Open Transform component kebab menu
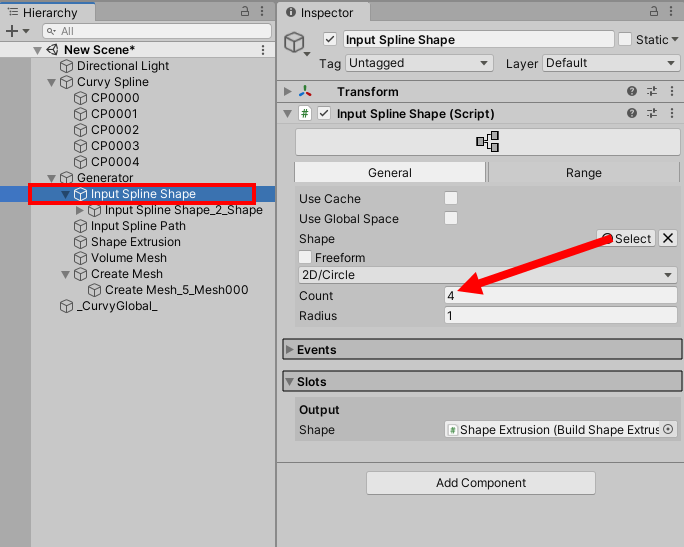The height and width of the screenshot is (547, 684). click(x=672, y=91)
